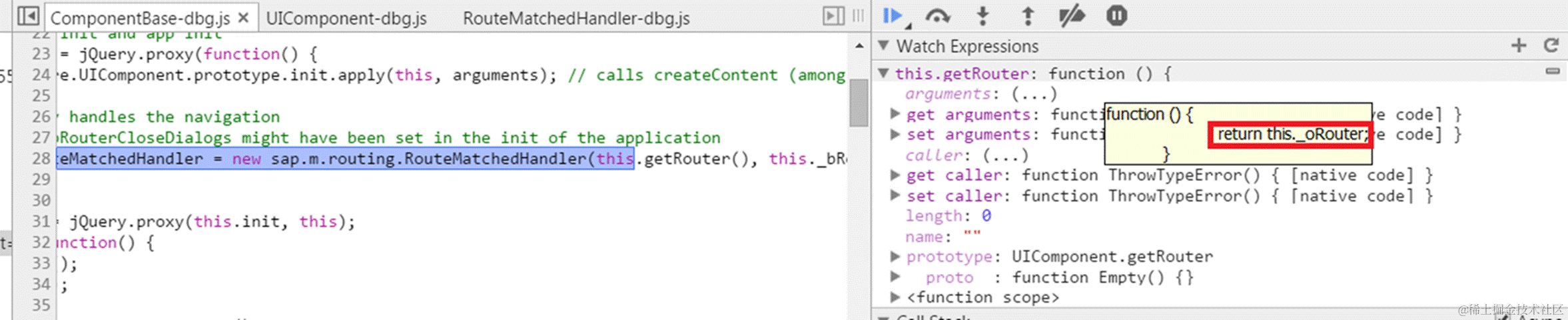This screenshot has width=1568, height=320.
Task: Select the name: "" property
Action: (x=943, y=237)
